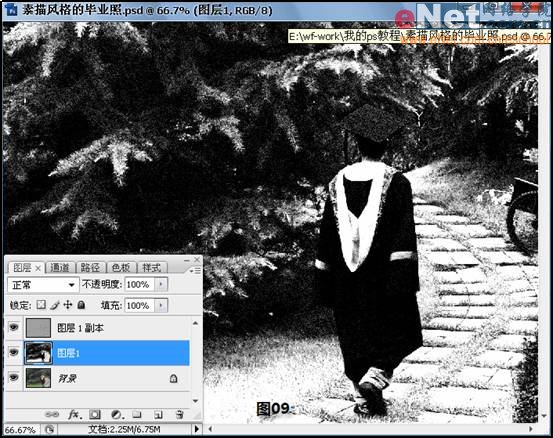
Task: Close the 图层 tab with its x
Action: tap(38, 269)
